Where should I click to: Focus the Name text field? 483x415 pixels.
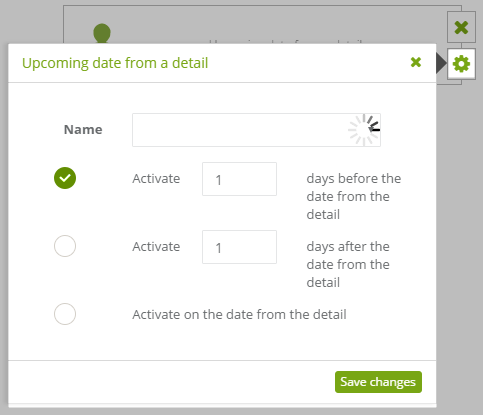(256, 130)
